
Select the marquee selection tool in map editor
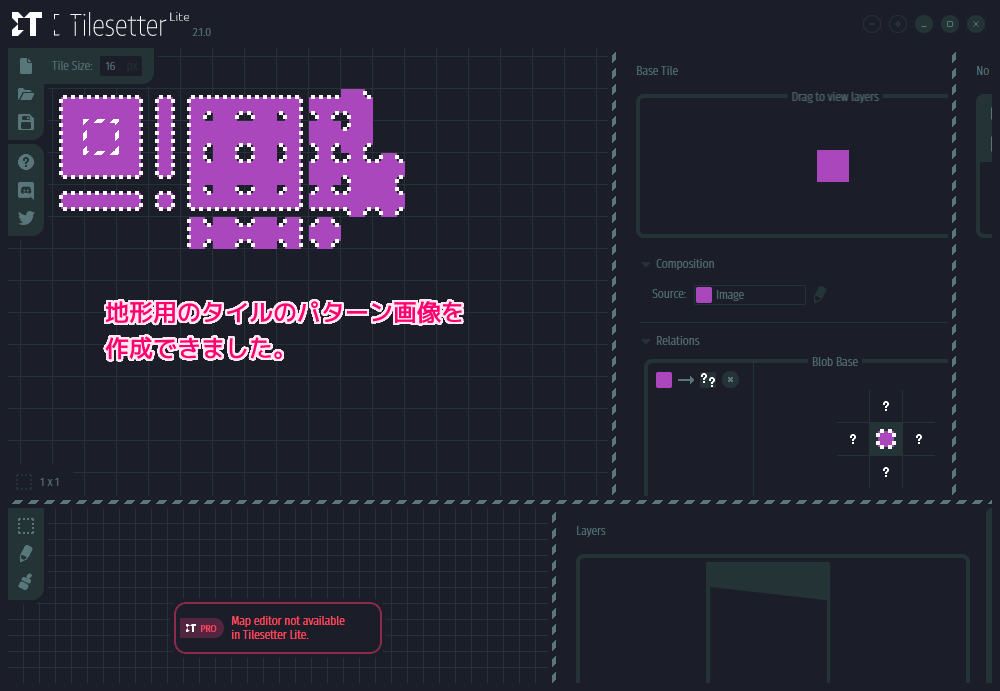tap(26, 526)
